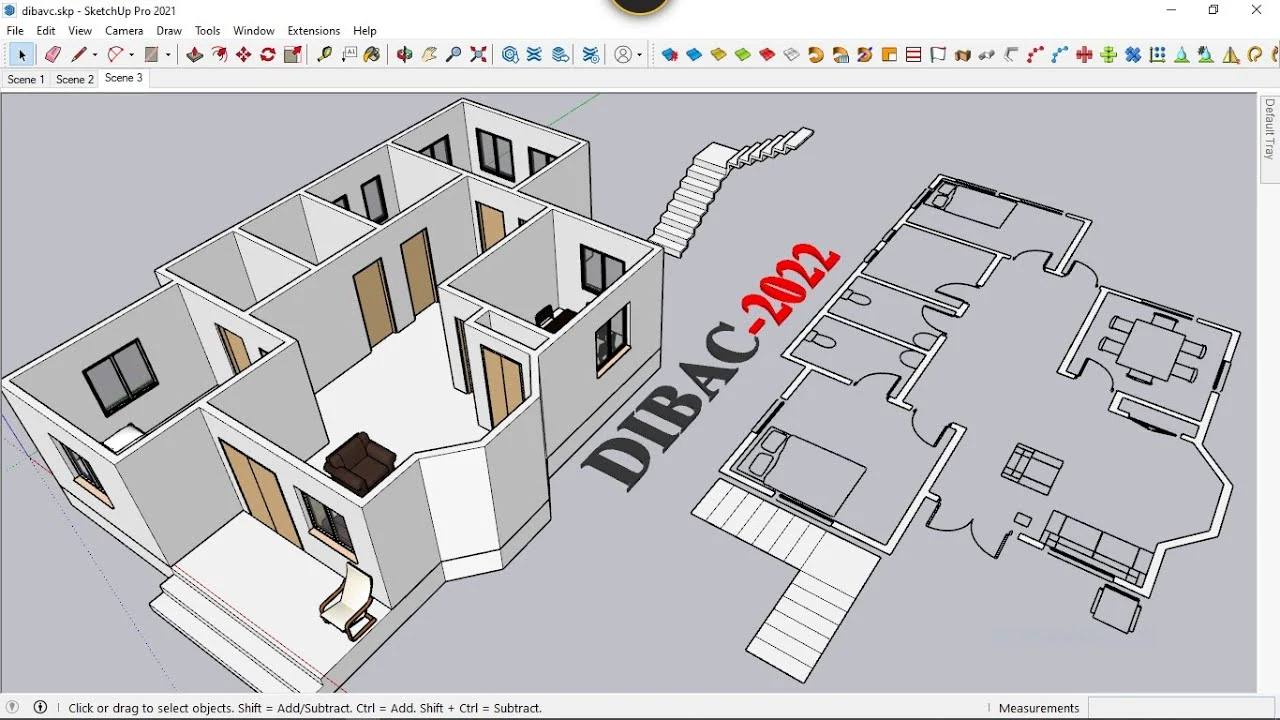Viewport: 1280px width, 720px height.
Task: Open the 3D Warehouse icon
Action: (x=510, y=55)
